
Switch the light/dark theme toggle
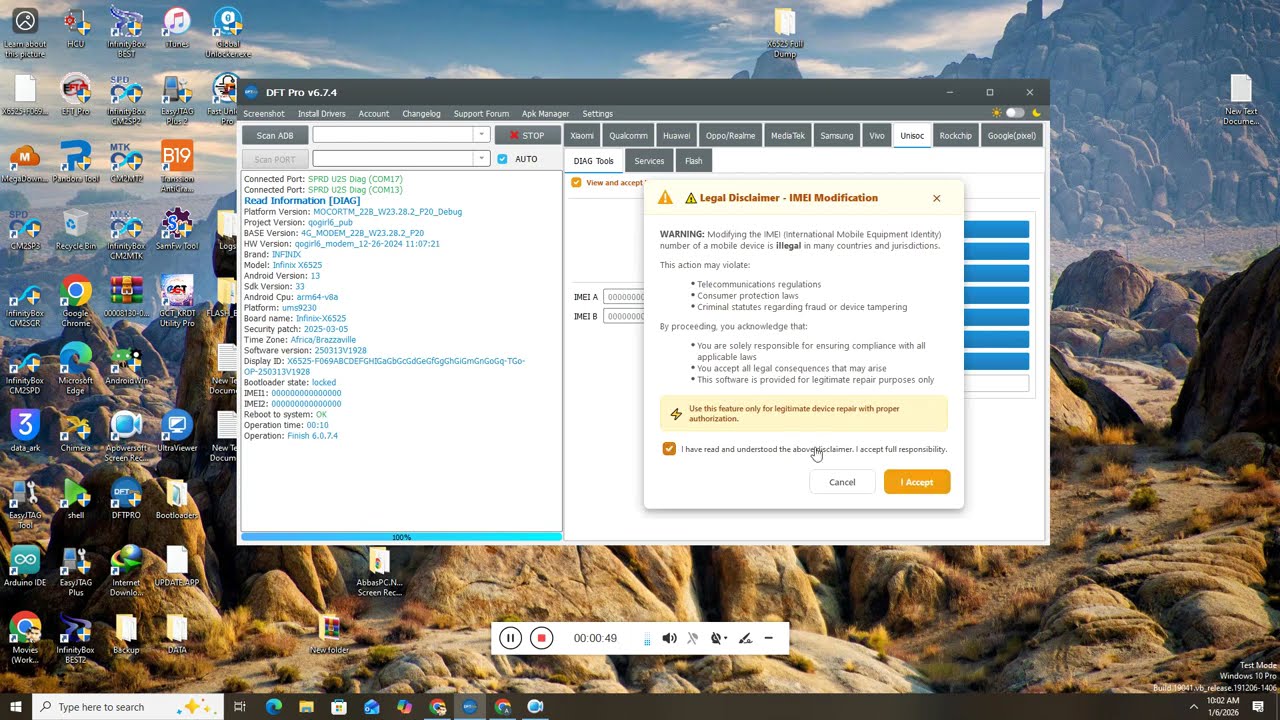click(1015, 113)
